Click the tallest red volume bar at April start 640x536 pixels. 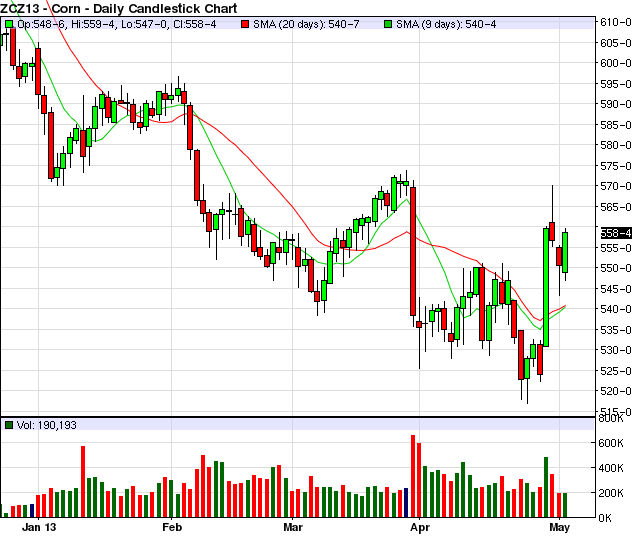click(413, 476)
